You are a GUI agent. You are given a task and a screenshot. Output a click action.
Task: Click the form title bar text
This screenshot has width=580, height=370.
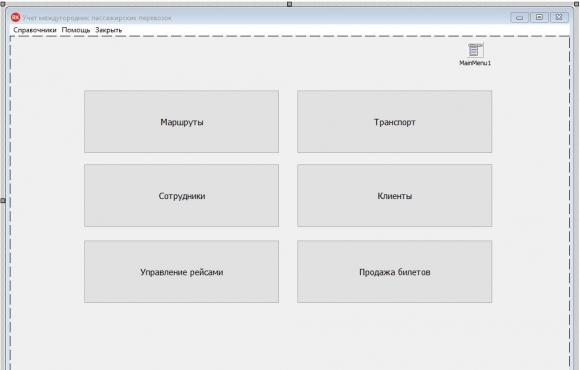97,18
